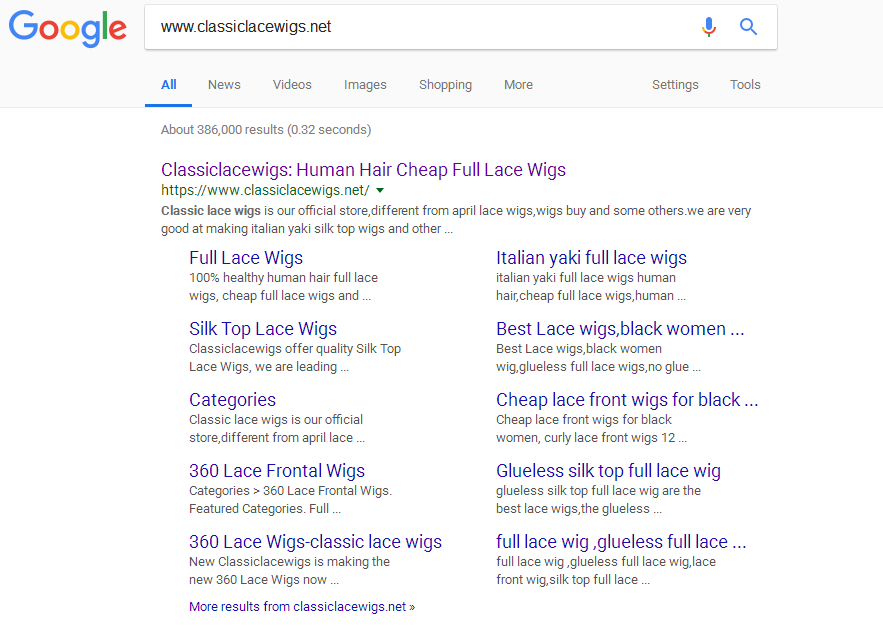
Task: Open the Videos tab
Action: [x=292, y=84]
